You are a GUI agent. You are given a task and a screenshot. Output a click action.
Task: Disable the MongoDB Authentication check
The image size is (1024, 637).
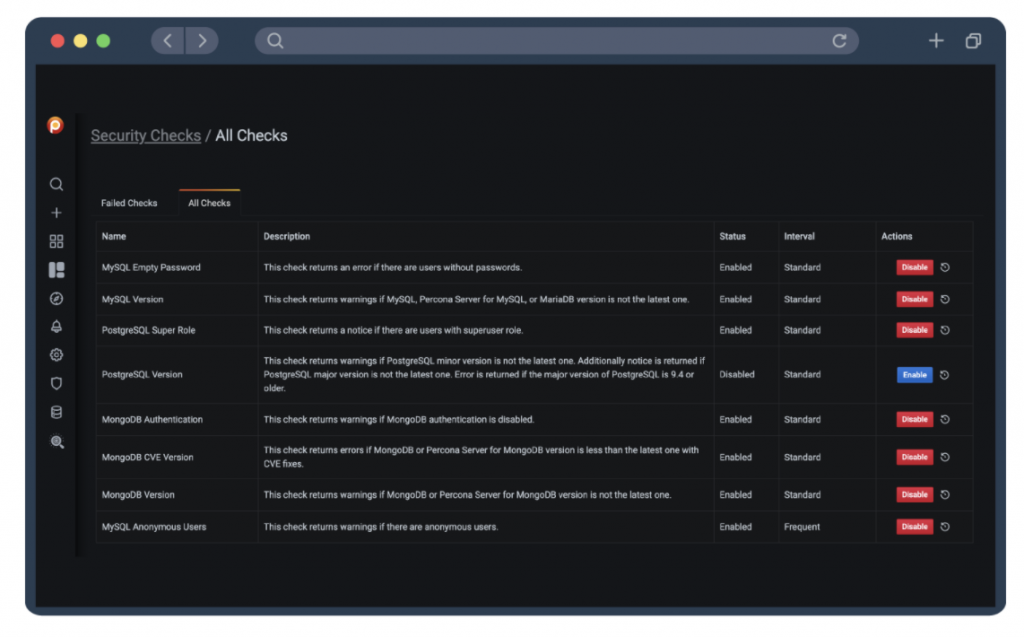[x=914, y=419]
